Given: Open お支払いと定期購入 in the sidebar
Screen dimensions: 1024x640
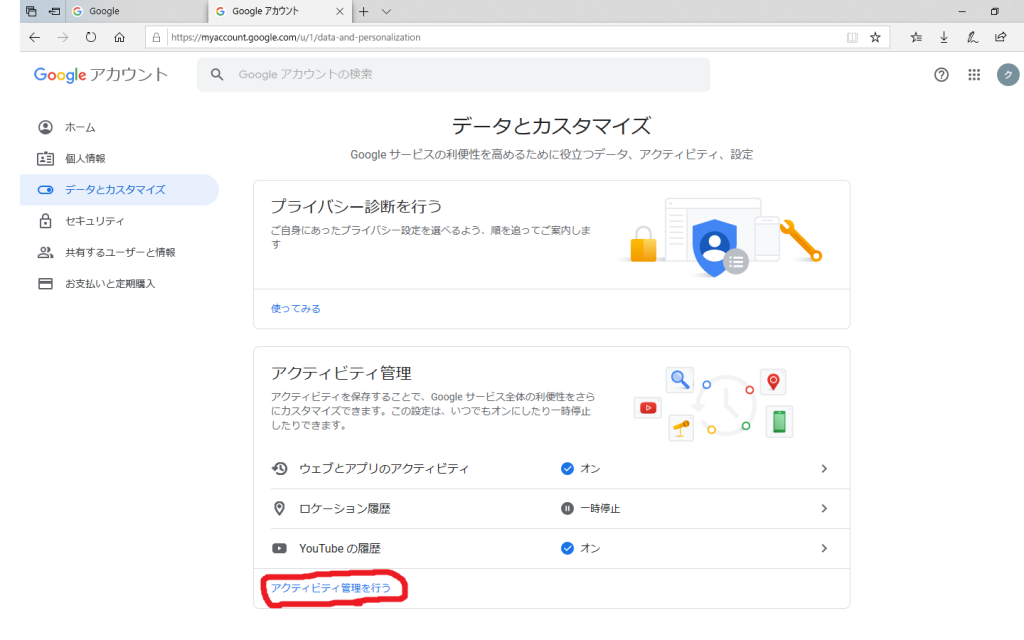Looking at the screenshot, I should [120, 284].
